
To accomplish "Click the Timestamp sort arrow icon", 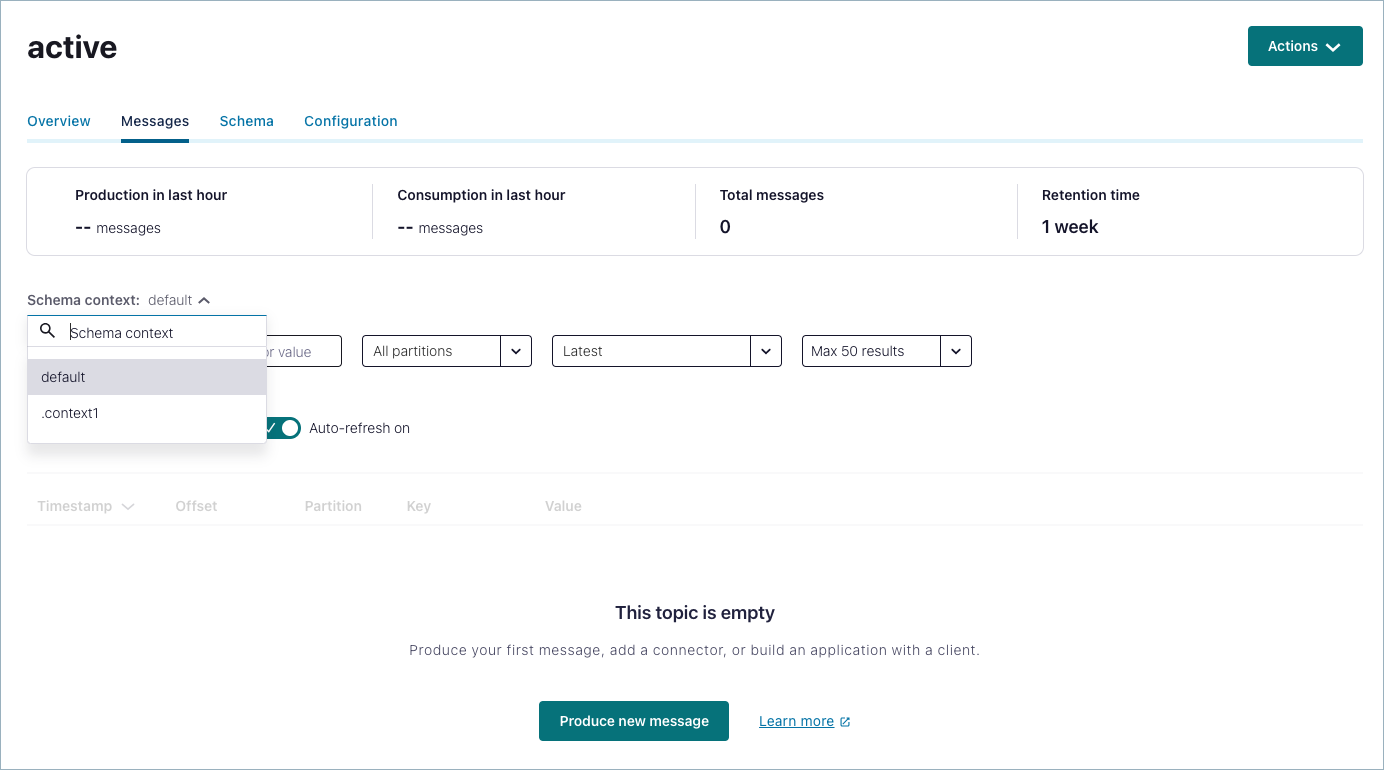I will click(x=128, y=507).
